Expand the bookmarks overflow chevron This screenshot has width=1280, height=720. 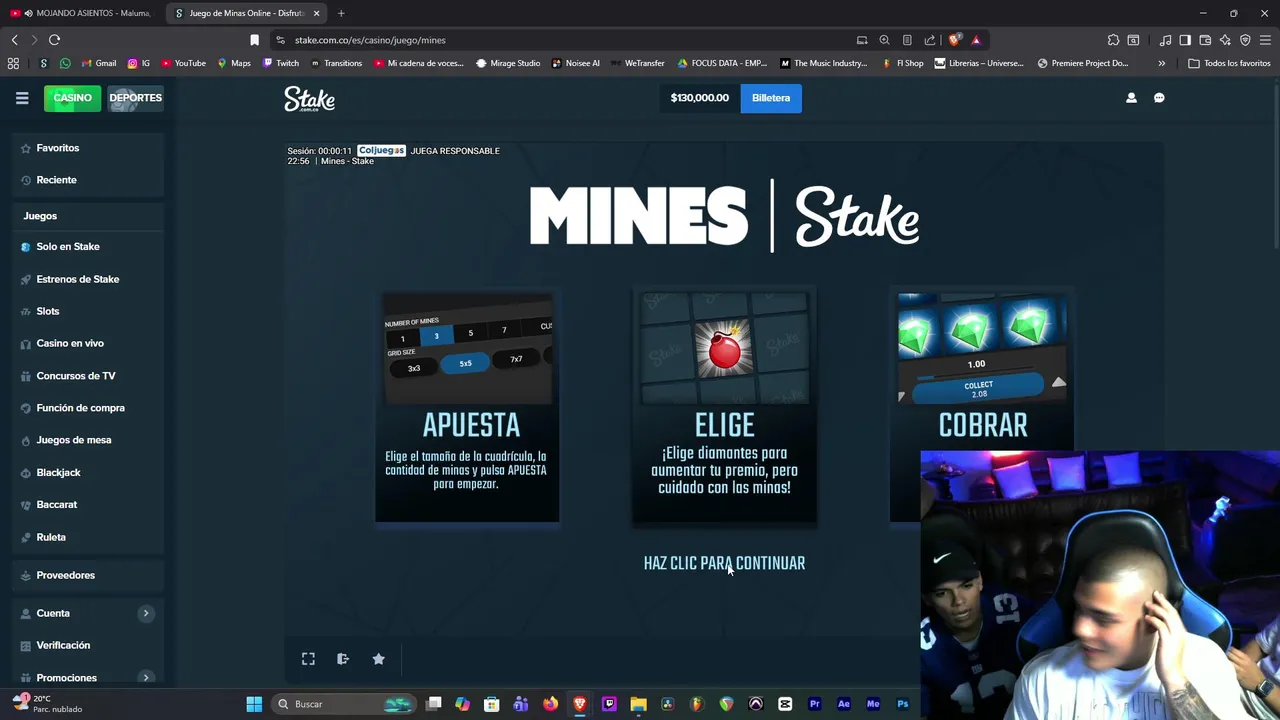1161,63
